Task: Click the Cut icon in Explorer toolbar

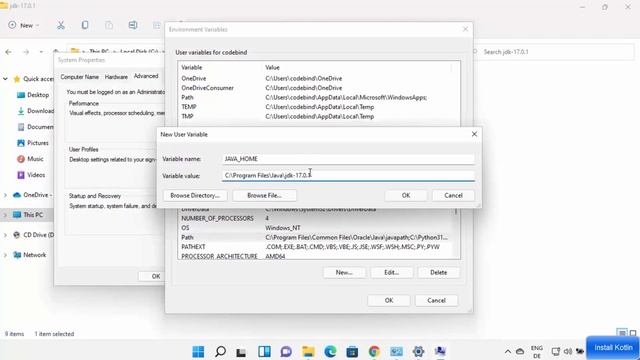Action: [x=61, y=25]
